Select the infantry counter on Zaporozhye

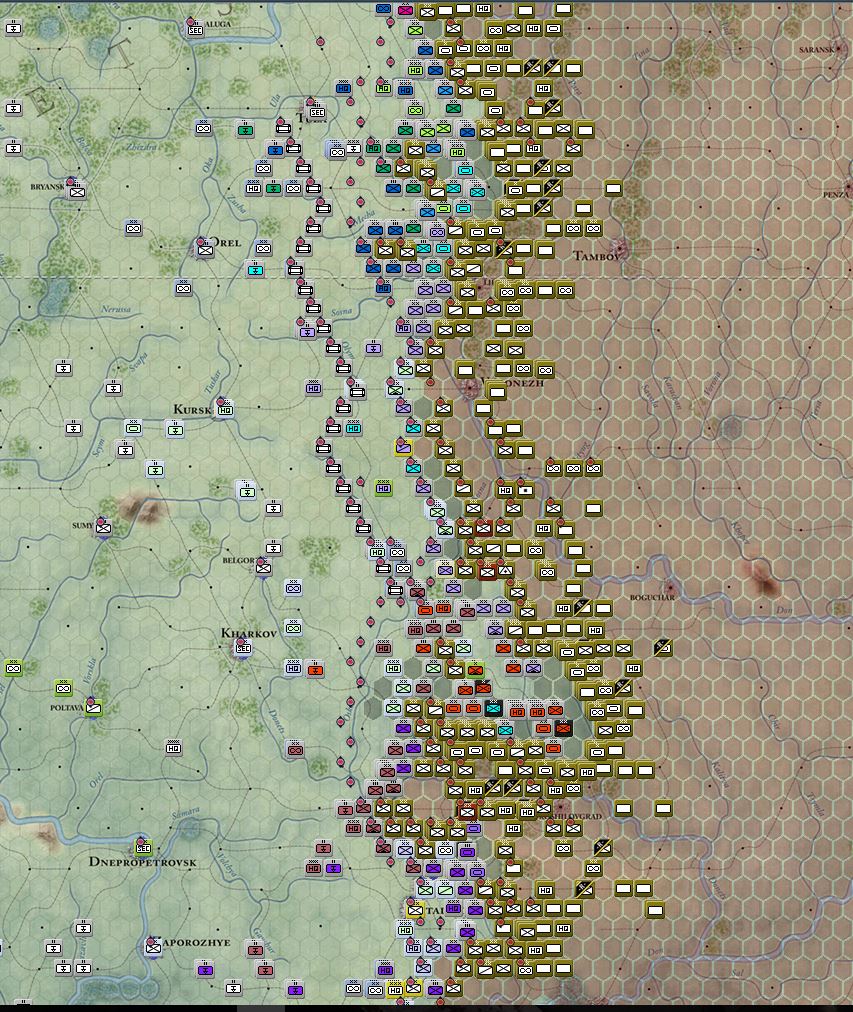pyautogui.click(x=153, y=947)
